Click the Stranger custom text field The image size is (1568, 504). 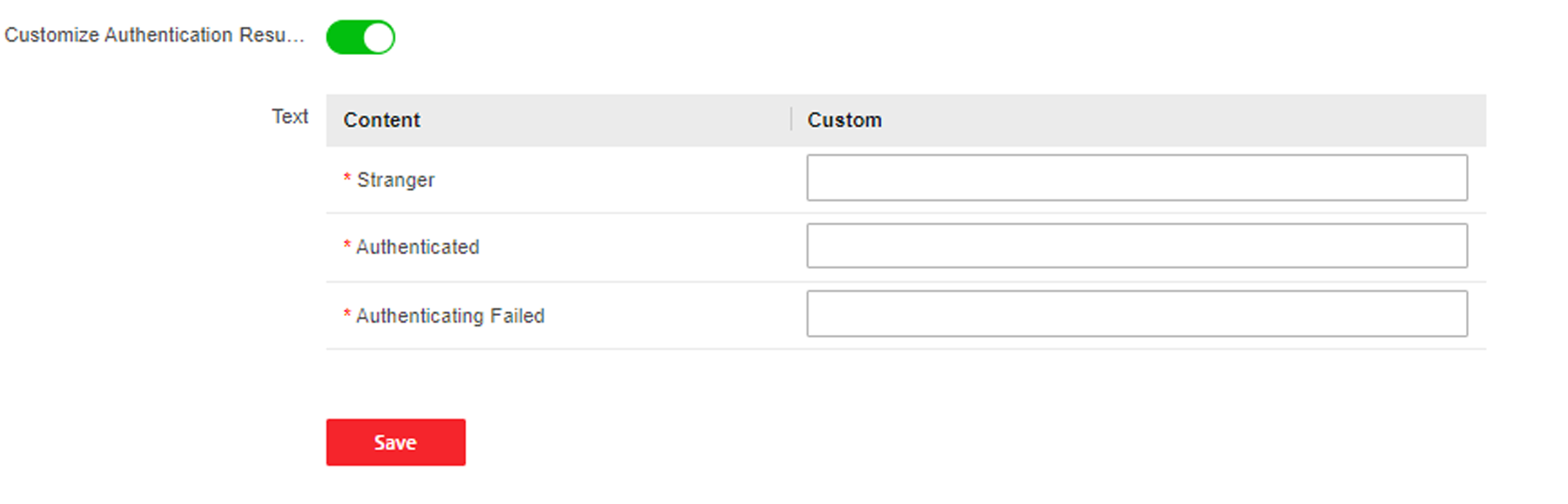pyautogui.click(x=1136, y=178)
